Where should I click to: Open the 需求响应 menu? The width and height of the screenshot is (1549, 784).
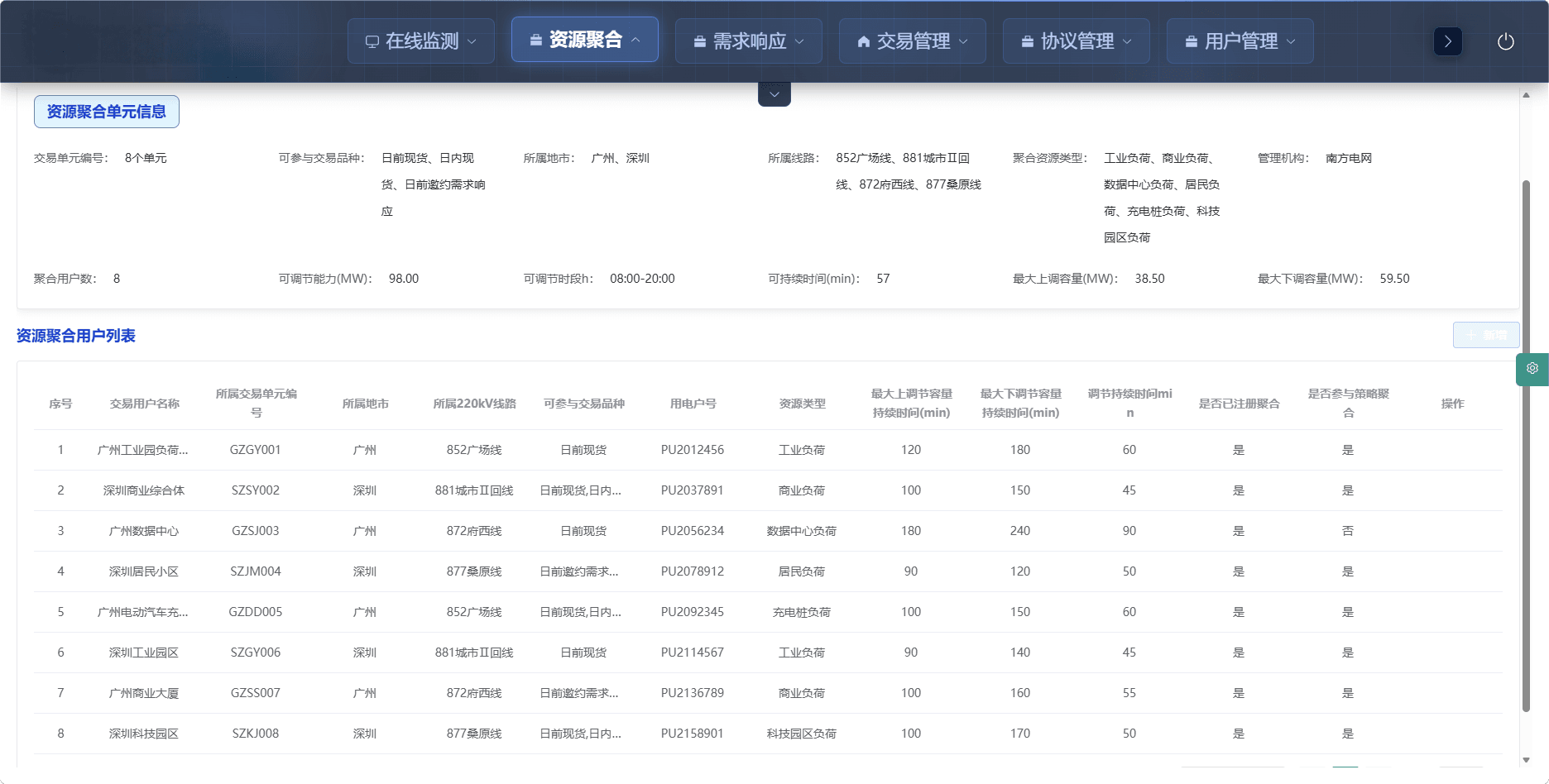(748, 41)
